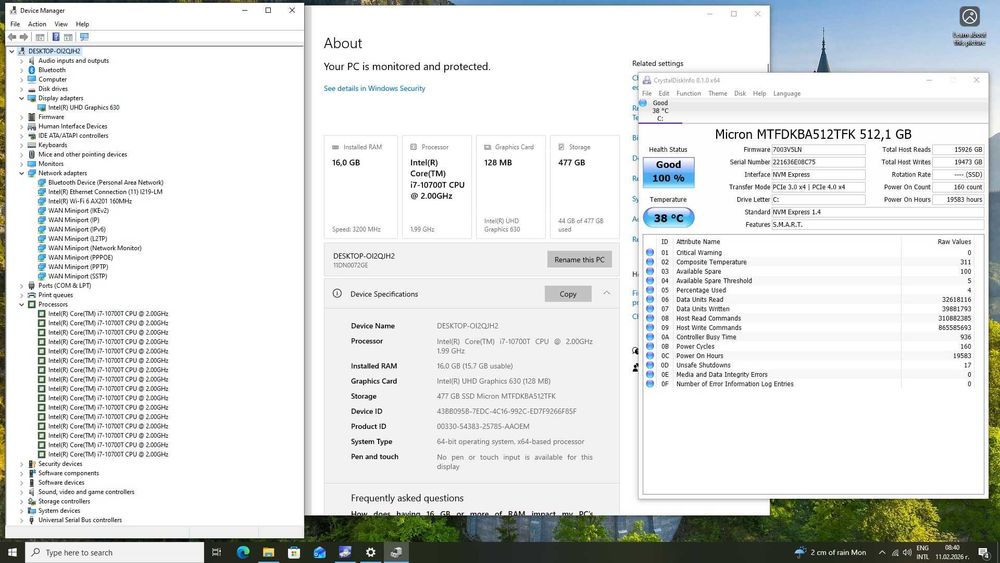1000x563 pixels.
Task: Click the Firmware field showing 7003VSLN
Action: click(x=818, y=150)
